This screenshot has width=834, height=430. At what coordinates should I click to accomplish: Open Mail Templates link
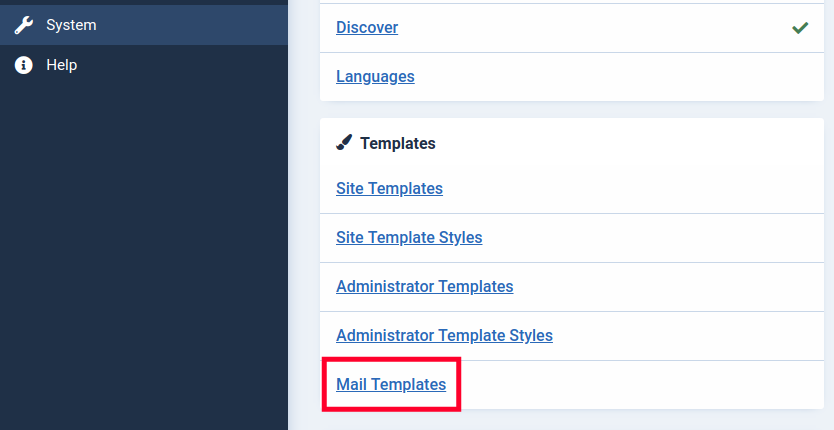[391, 384]
